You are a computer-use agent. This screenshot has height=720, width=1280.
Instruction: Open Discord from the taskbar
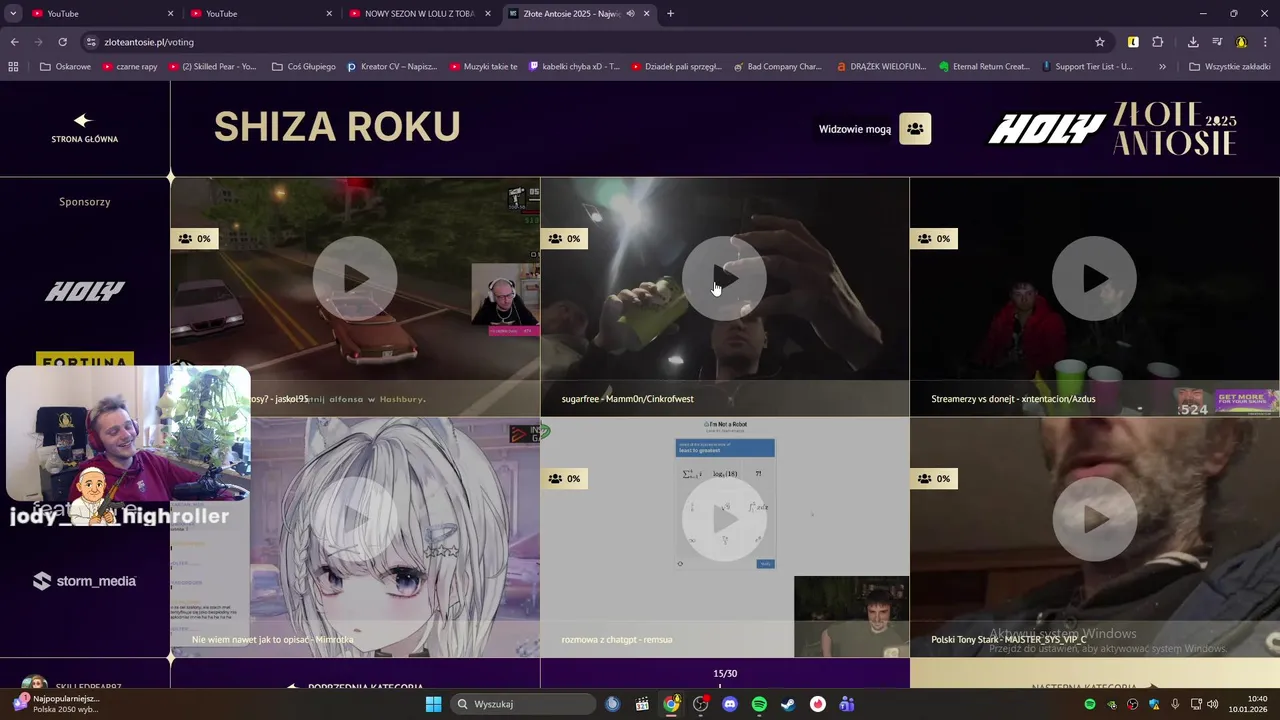730,704
